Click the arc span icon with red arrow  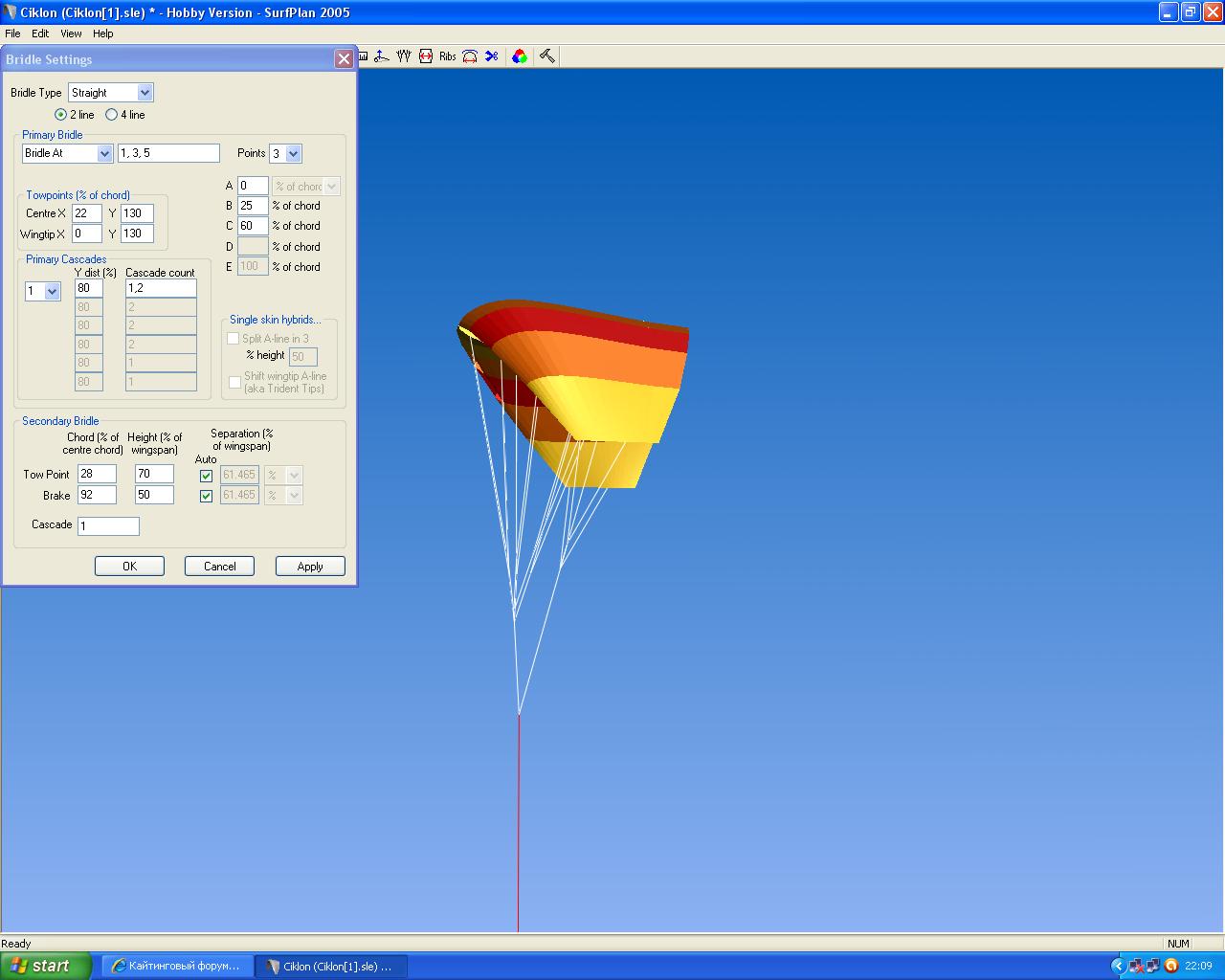coord(470,56)
